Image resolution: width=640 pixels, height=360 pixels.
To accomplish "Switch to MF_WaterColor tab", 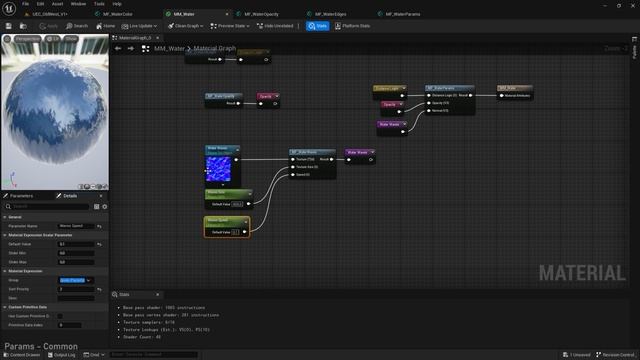I will pyautogui.click(x=118, y=14).
